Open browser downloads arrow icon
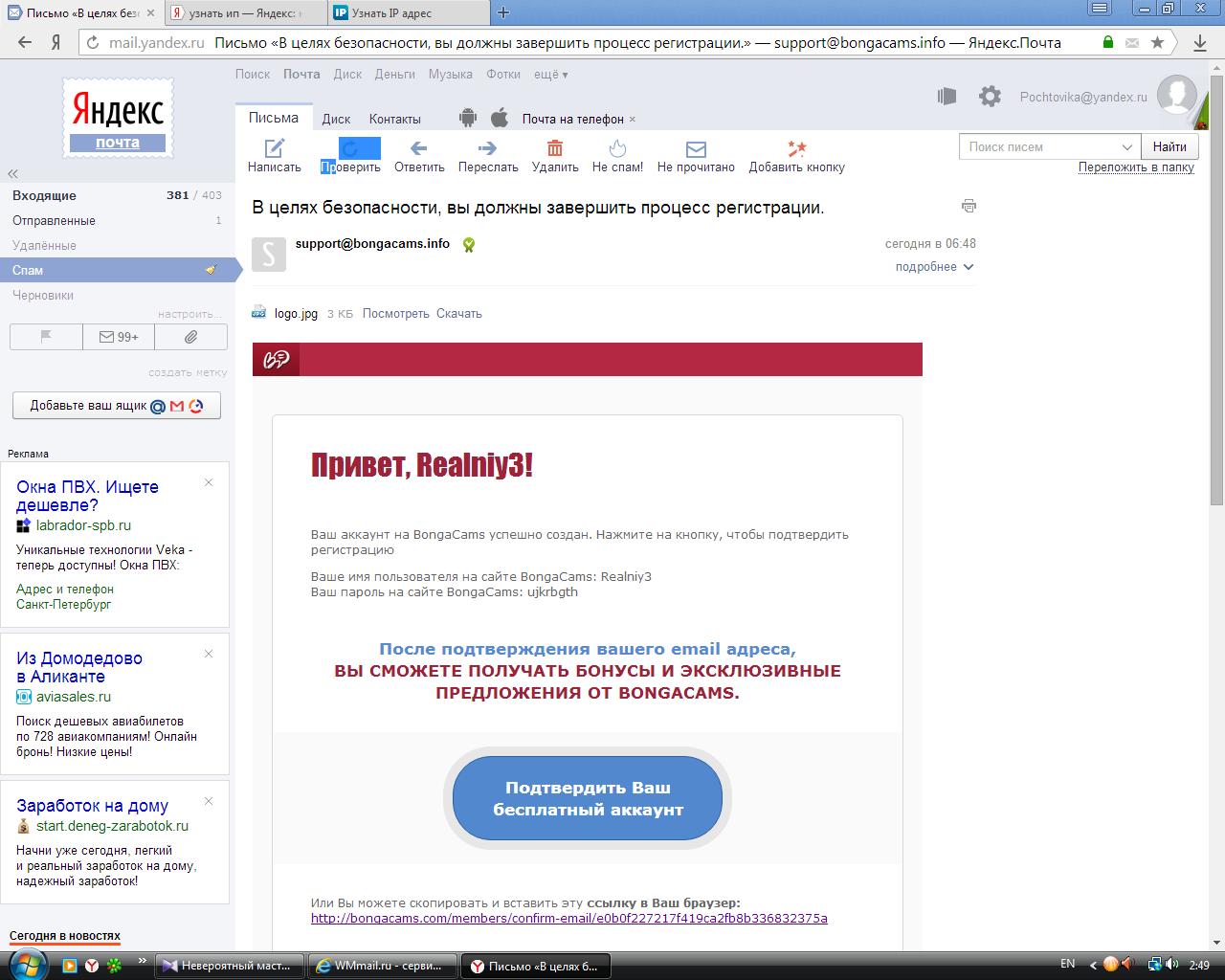1225x980 pixels. tap(1200, 42)
